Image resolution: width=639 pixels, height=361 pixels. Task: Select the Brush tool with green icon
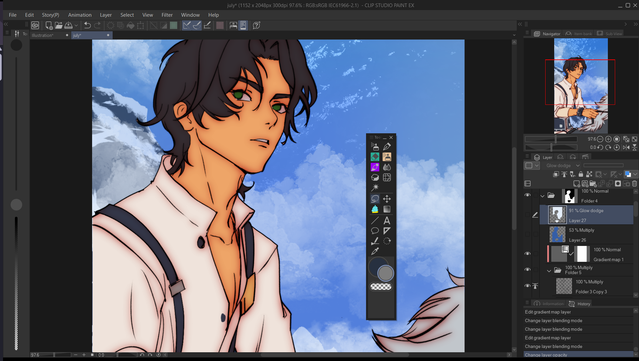375,157
